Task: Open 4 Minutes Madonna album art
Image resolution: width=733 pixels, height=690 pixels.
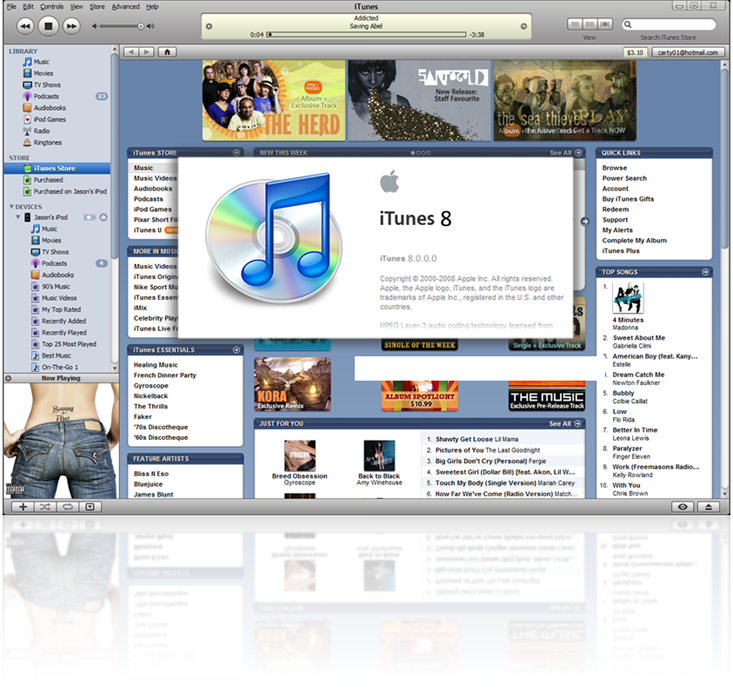Action: pyautogui.click(x=628, y=298)
